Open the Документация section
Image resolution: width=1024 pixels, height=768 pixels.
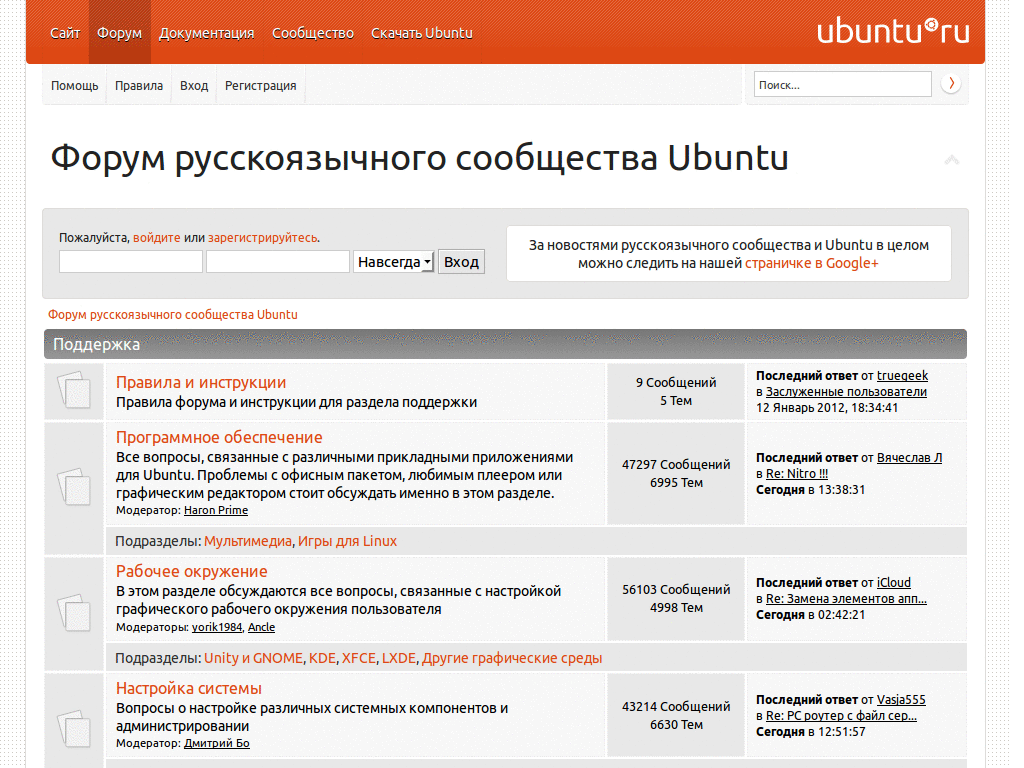[x=206, y=32]
